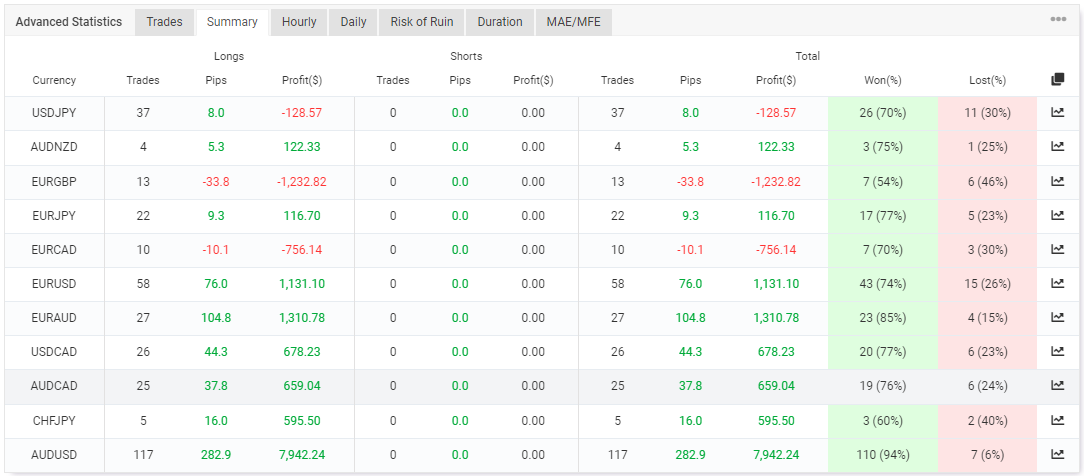The width and height of the screenshot is (1084, 476).
Task: Click the 4 (15%) lost cell
Action: pyautogui.click(x=987, y=318)
